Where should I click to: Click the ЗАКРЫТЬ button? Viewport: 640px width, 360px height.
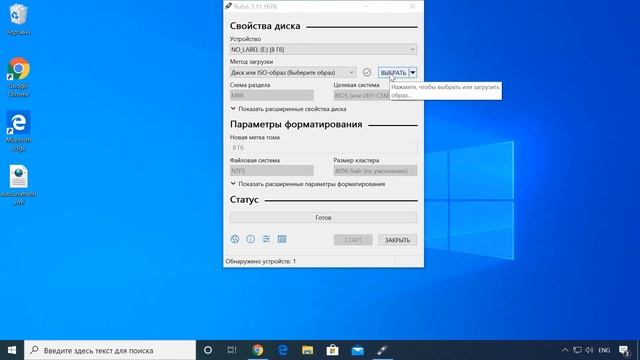[397, 240]
